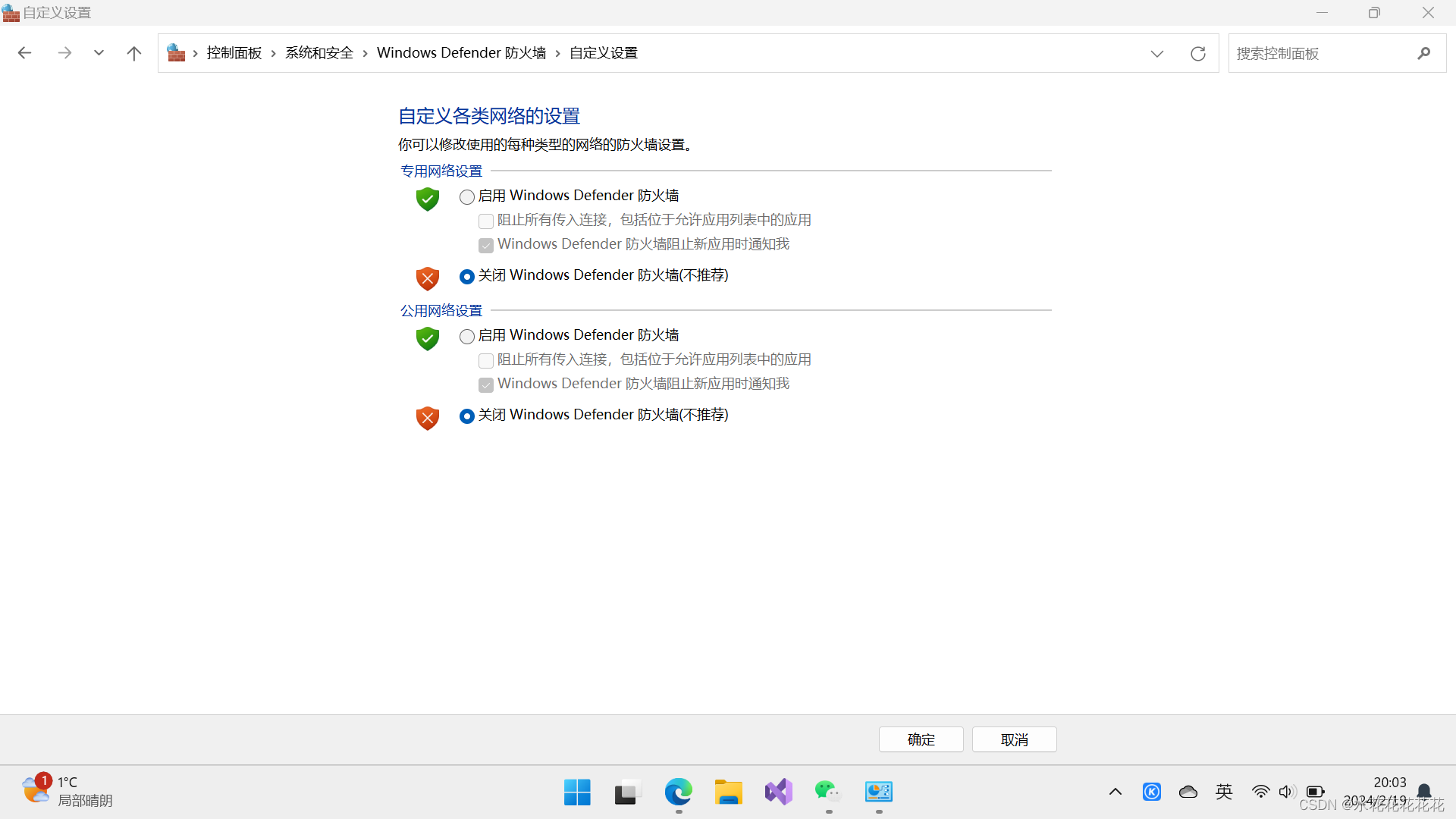Click green shield icon under 专用网络设置
The width and height of the screenshot is (1456, 819).
click(428, 199)
